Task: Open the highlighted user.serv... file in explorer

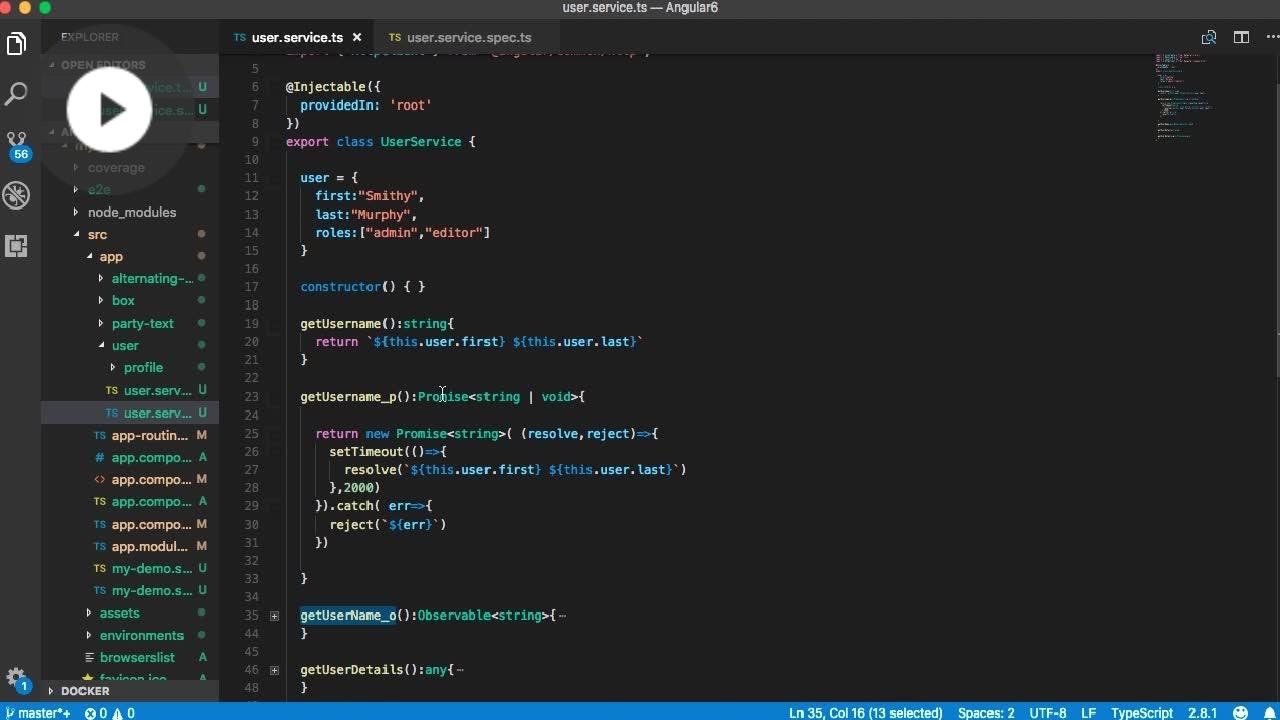Action: [x=130, y=413]
